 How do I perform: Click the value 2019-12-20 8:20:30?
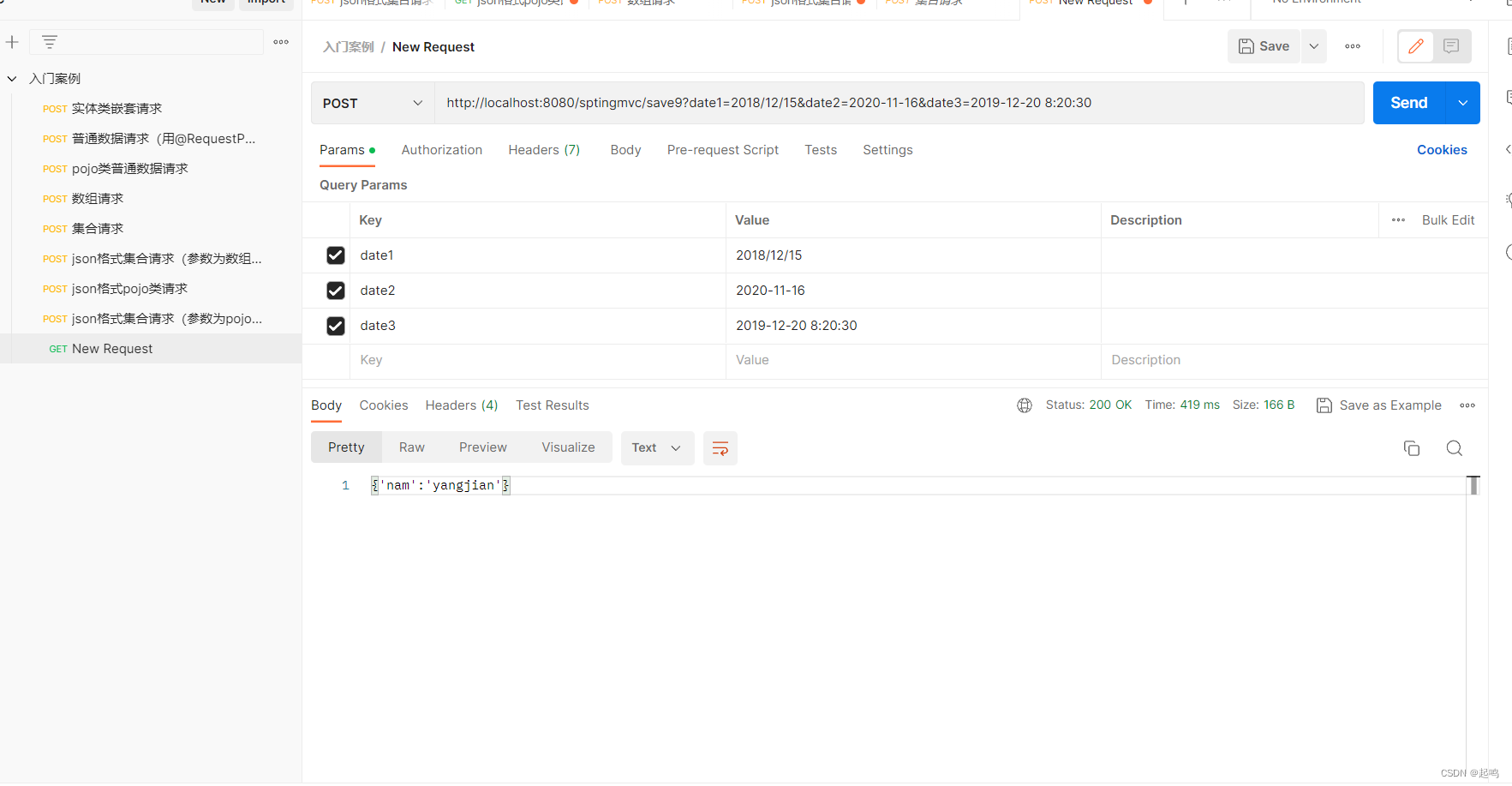coord(797,326)
